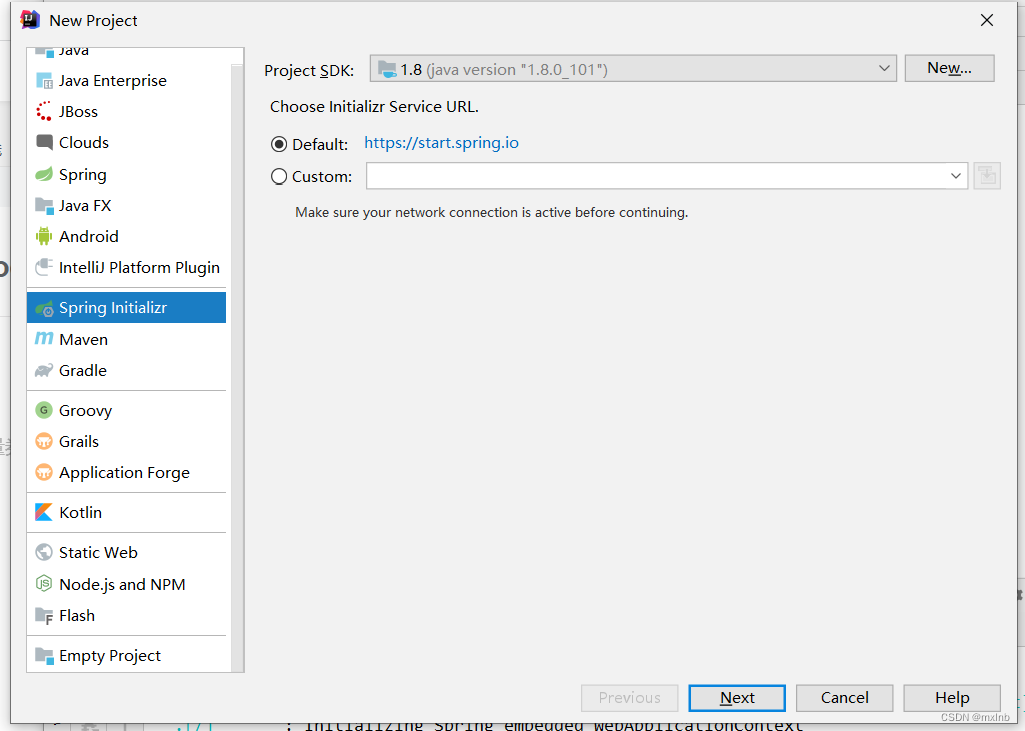The height and width of the screenshot is (731, 1025).
Task: Click the Empty Project folder icon
Action: click(44, 655)
